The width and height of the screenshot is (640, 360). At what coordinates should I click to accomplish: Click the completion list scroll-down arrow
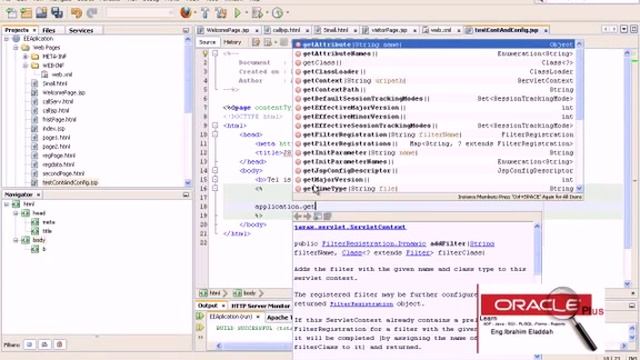click(x=579, y=189)
